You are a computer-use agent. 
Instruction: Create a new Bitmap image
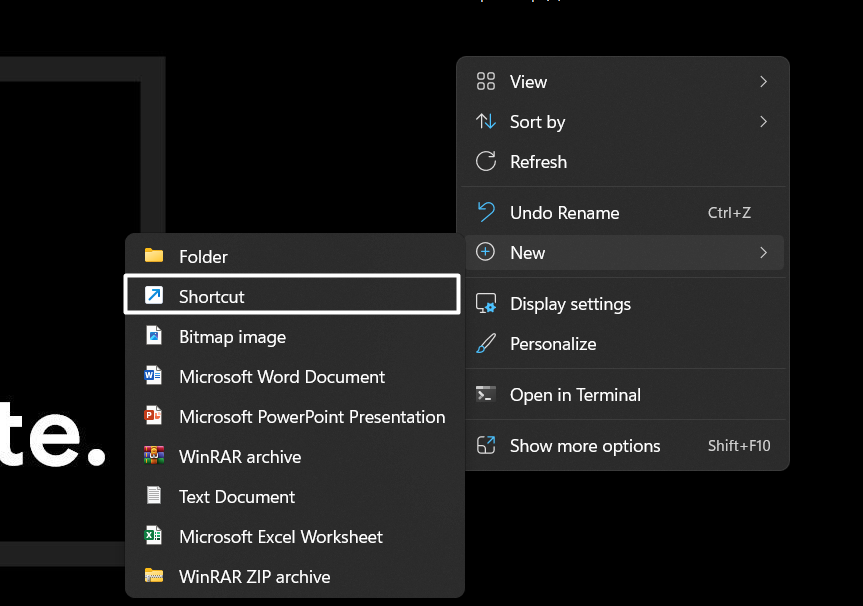click(x=232, y=337)
